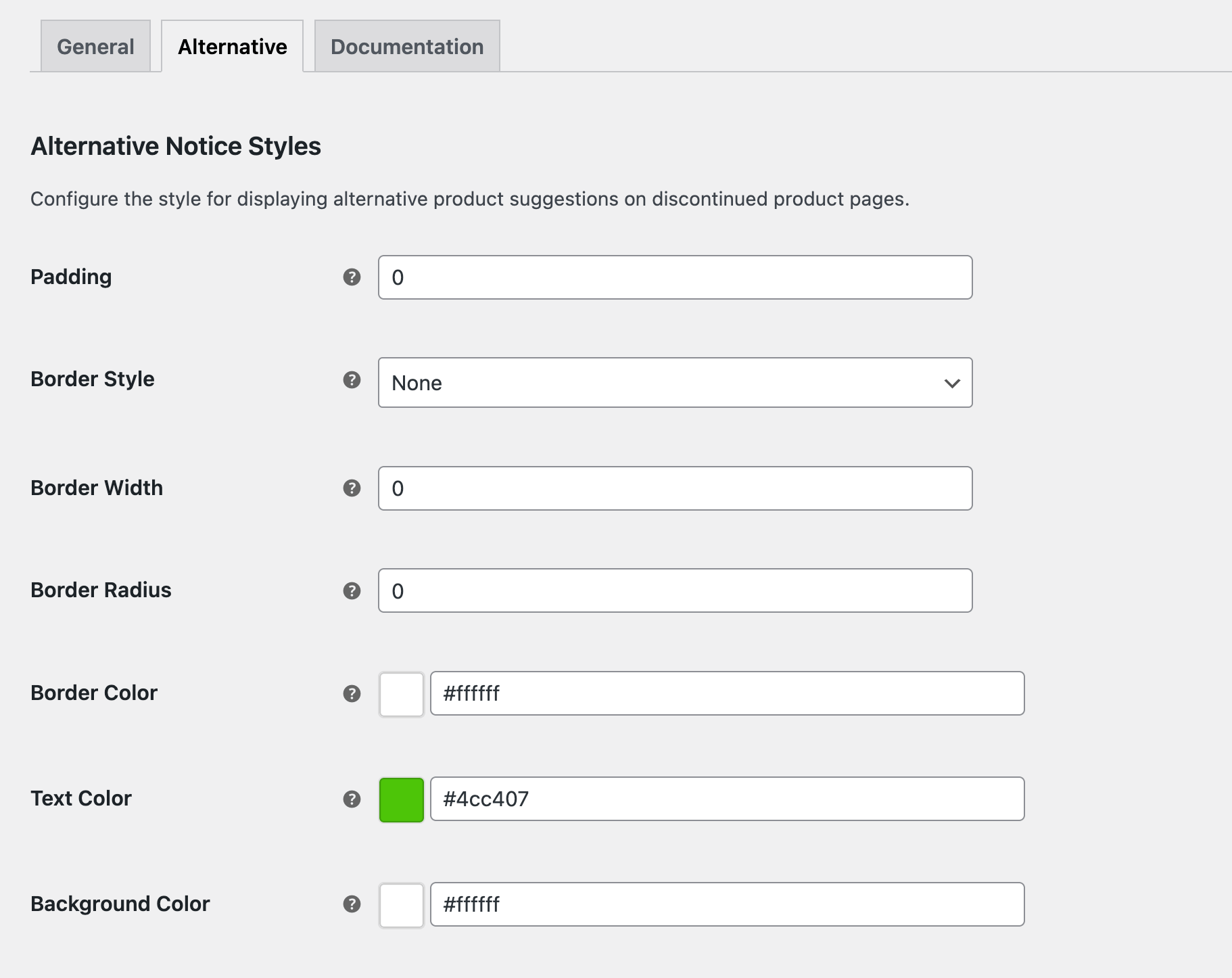Open the white Border Color swatch
The image size is (1232, 978).
pyautogui.click(x=402, y=694)
